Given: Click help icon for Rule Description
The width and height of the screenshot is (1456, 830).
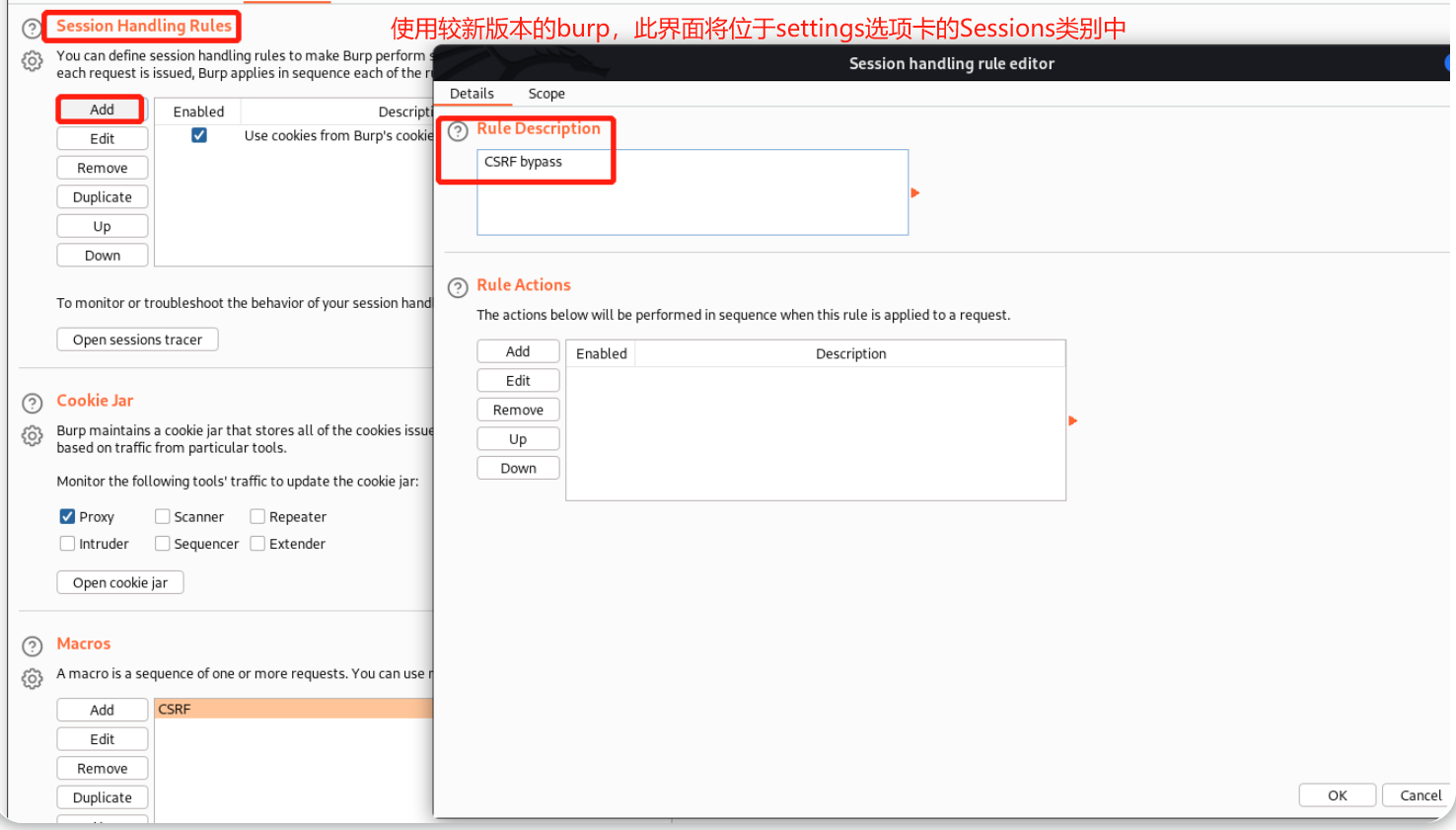Looking at the screenshot, I should coord(458,131).
